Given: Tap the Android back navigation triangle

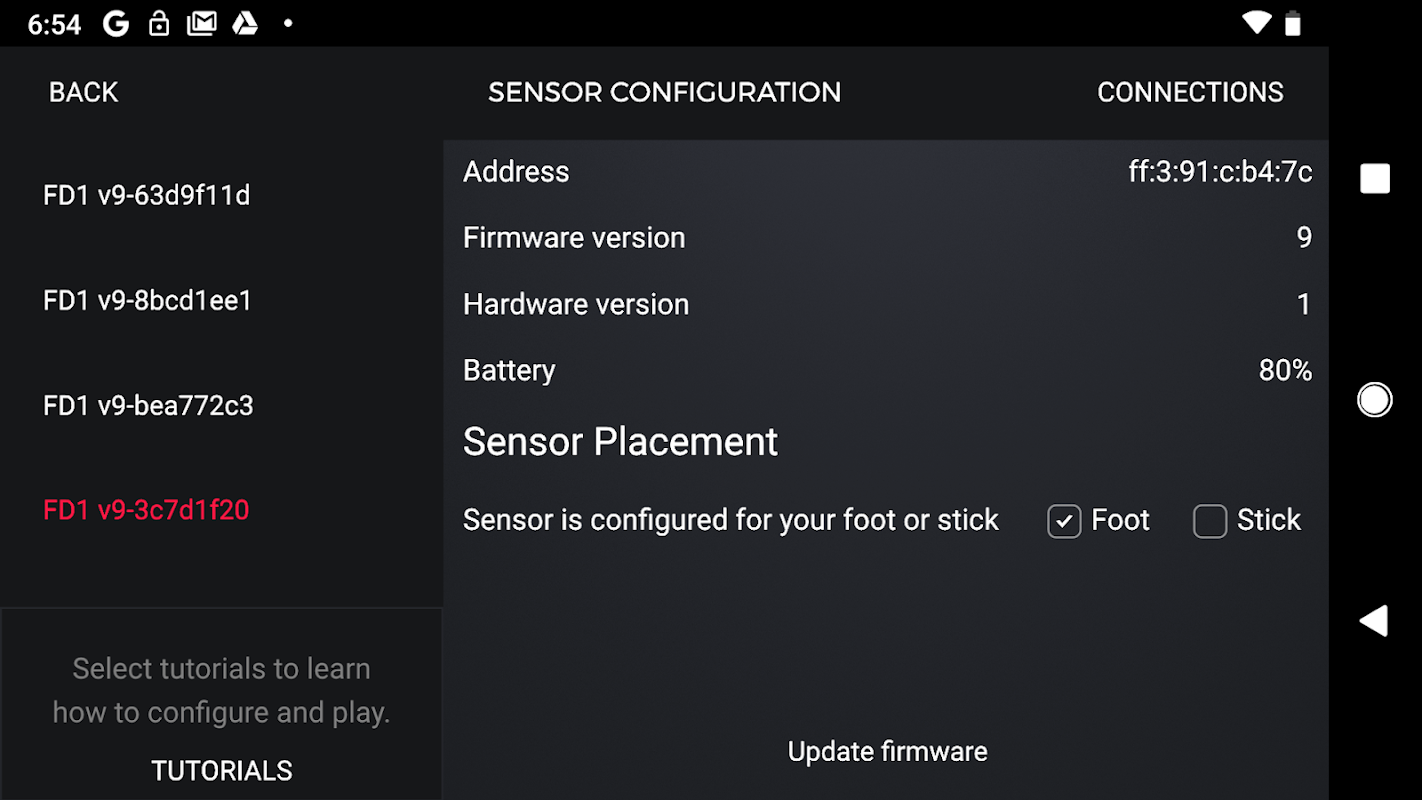Looking at the screenshot, I should click(x=1374, y=621).
